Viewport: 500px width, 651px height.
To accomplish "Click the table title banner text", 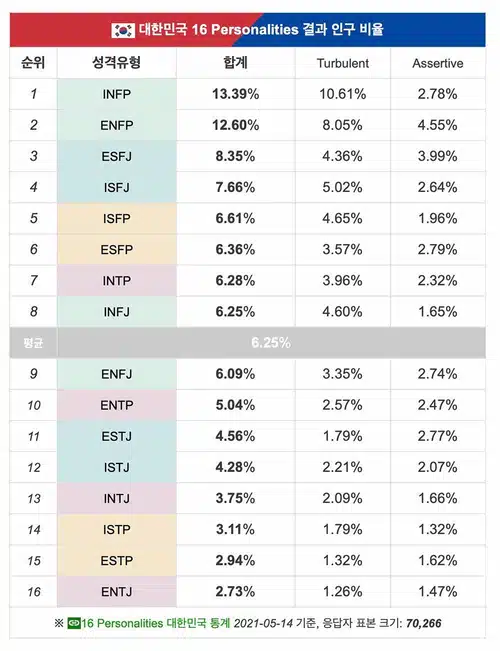I will pos(261,30).
